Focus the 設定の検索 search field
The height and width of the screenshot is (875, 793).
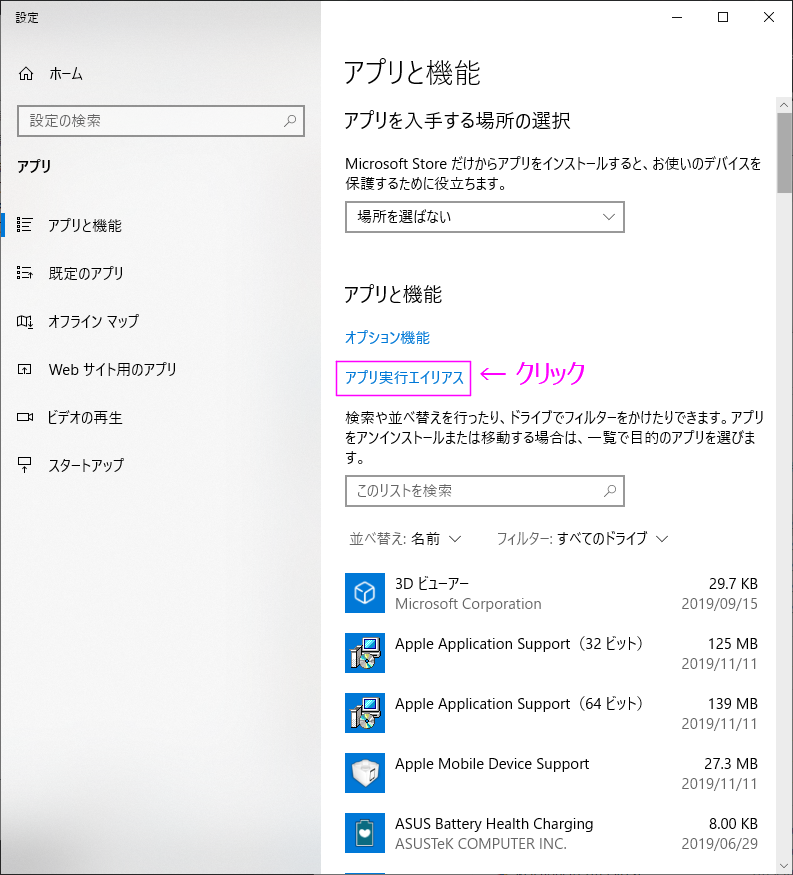pos(161,121)
